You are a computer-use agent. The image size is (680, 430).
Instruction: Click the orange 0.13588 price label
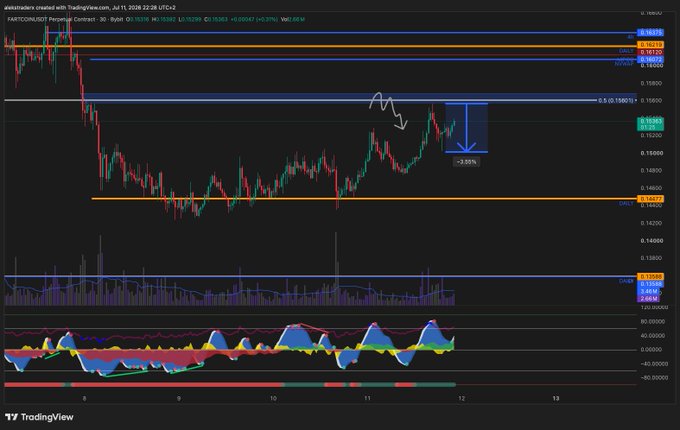pyautogui.click(x=650, y=277)
